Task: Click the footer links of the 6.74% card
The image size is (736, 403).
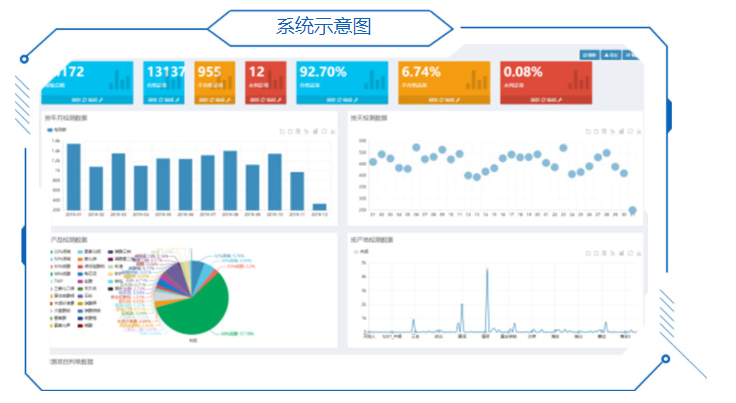Action: tap(444, 100)
